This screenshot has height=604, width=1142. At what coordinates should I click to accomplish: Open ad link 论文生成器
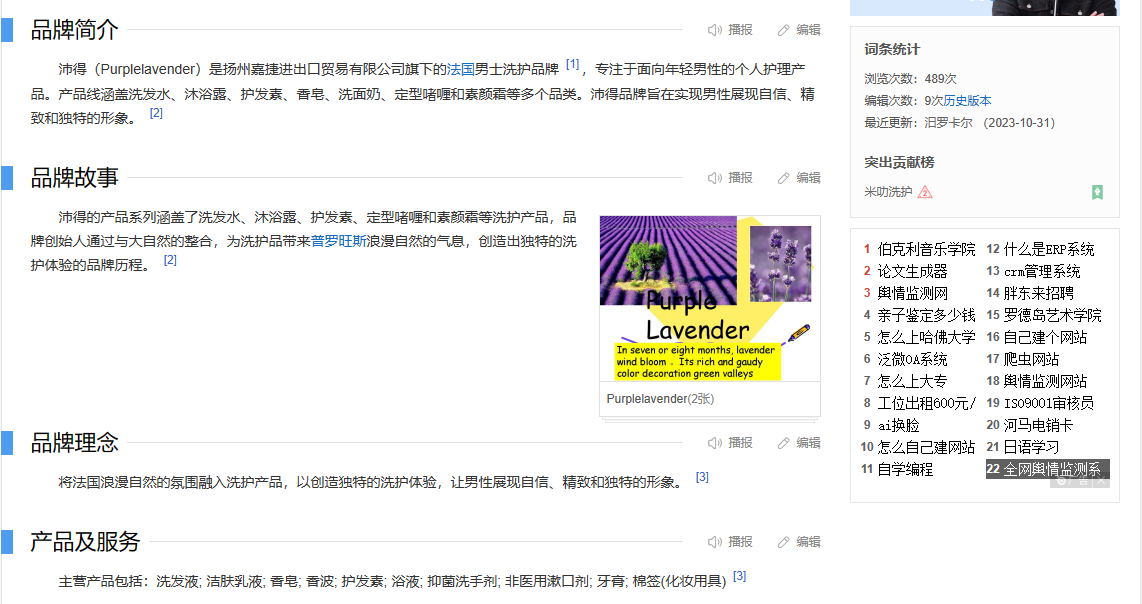(x=912, y=272)
